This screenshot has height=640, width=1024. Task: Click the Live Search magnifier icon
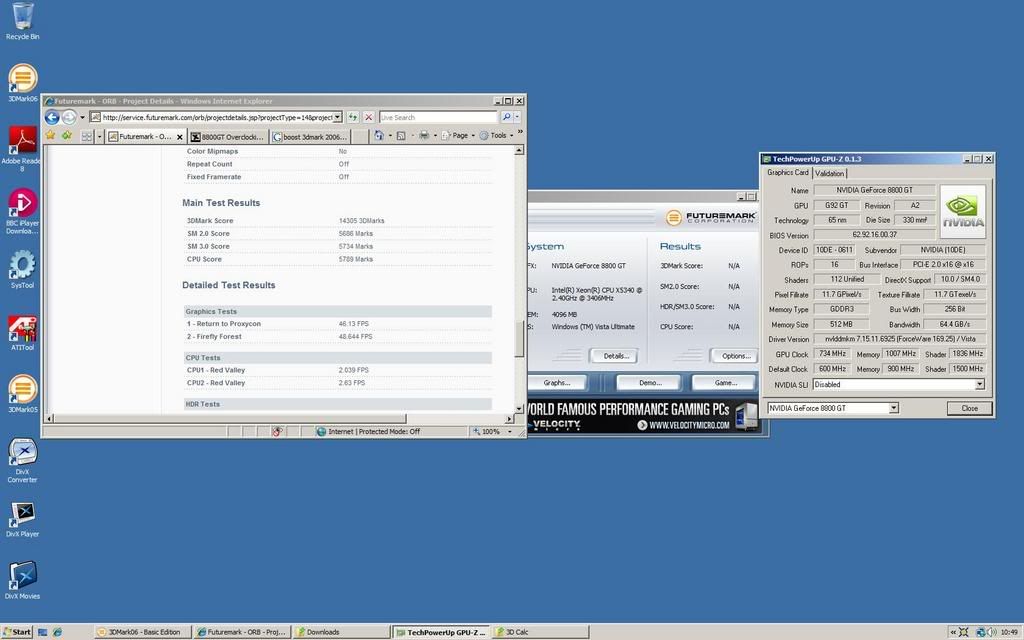506,117
